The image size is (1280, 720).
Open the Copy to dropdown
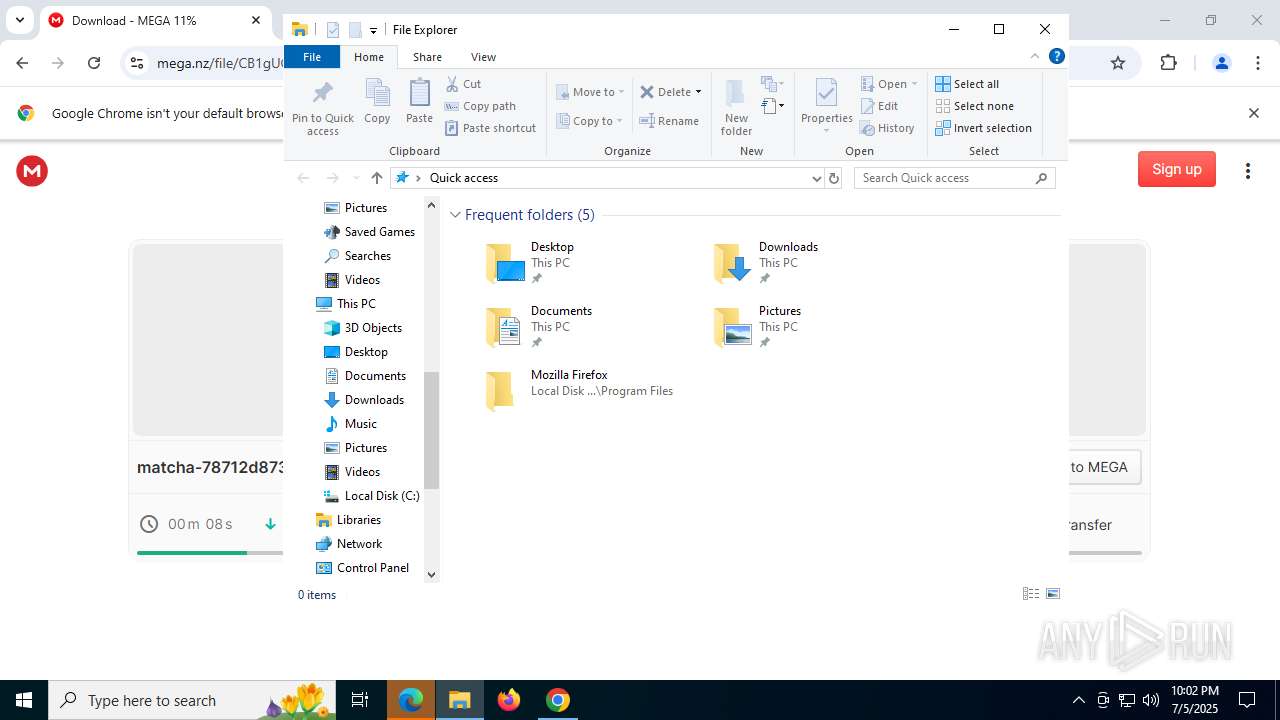(x=590, y=121)
